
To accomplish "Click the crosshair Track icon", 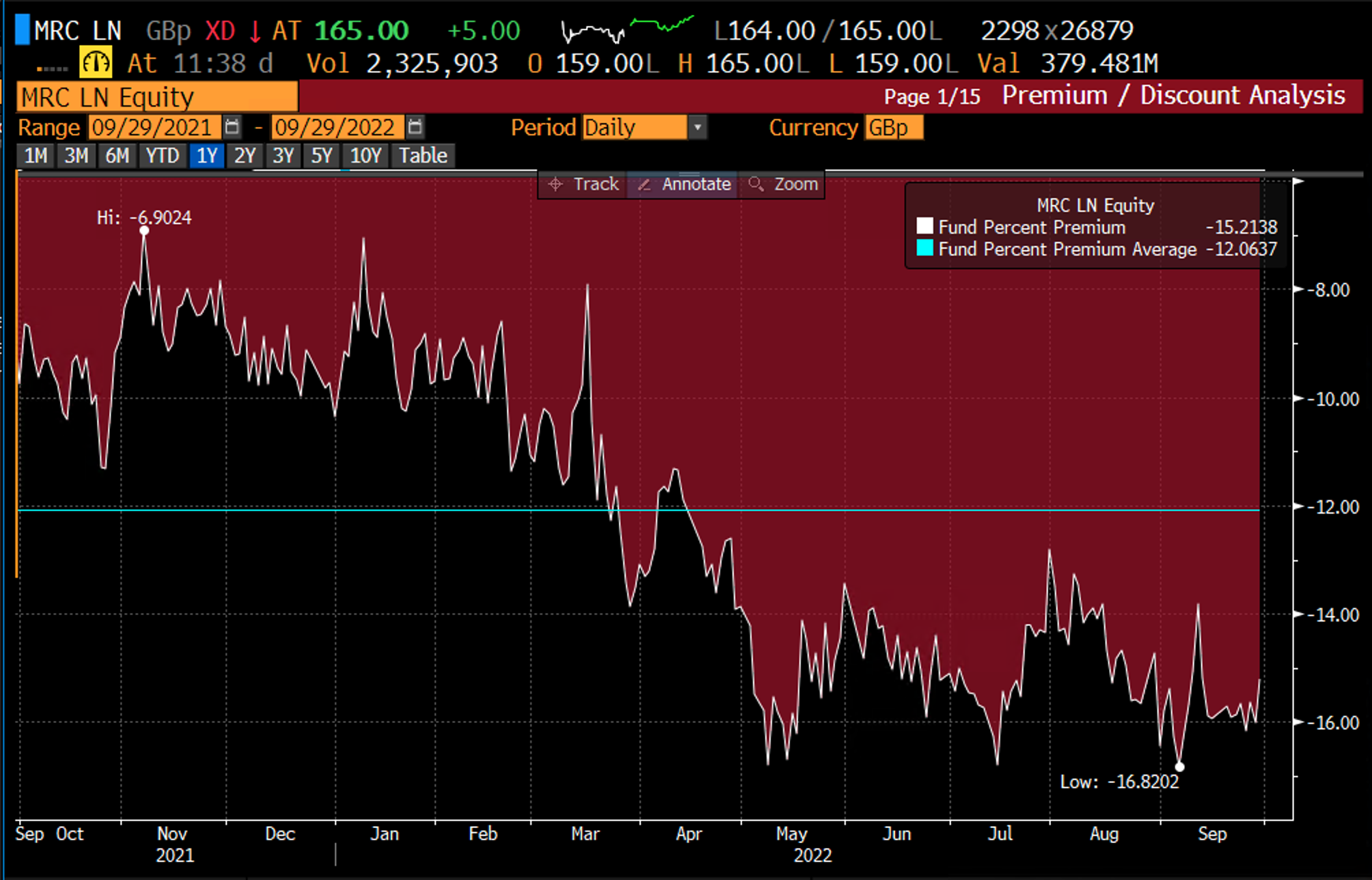I will tap(555, 184).
